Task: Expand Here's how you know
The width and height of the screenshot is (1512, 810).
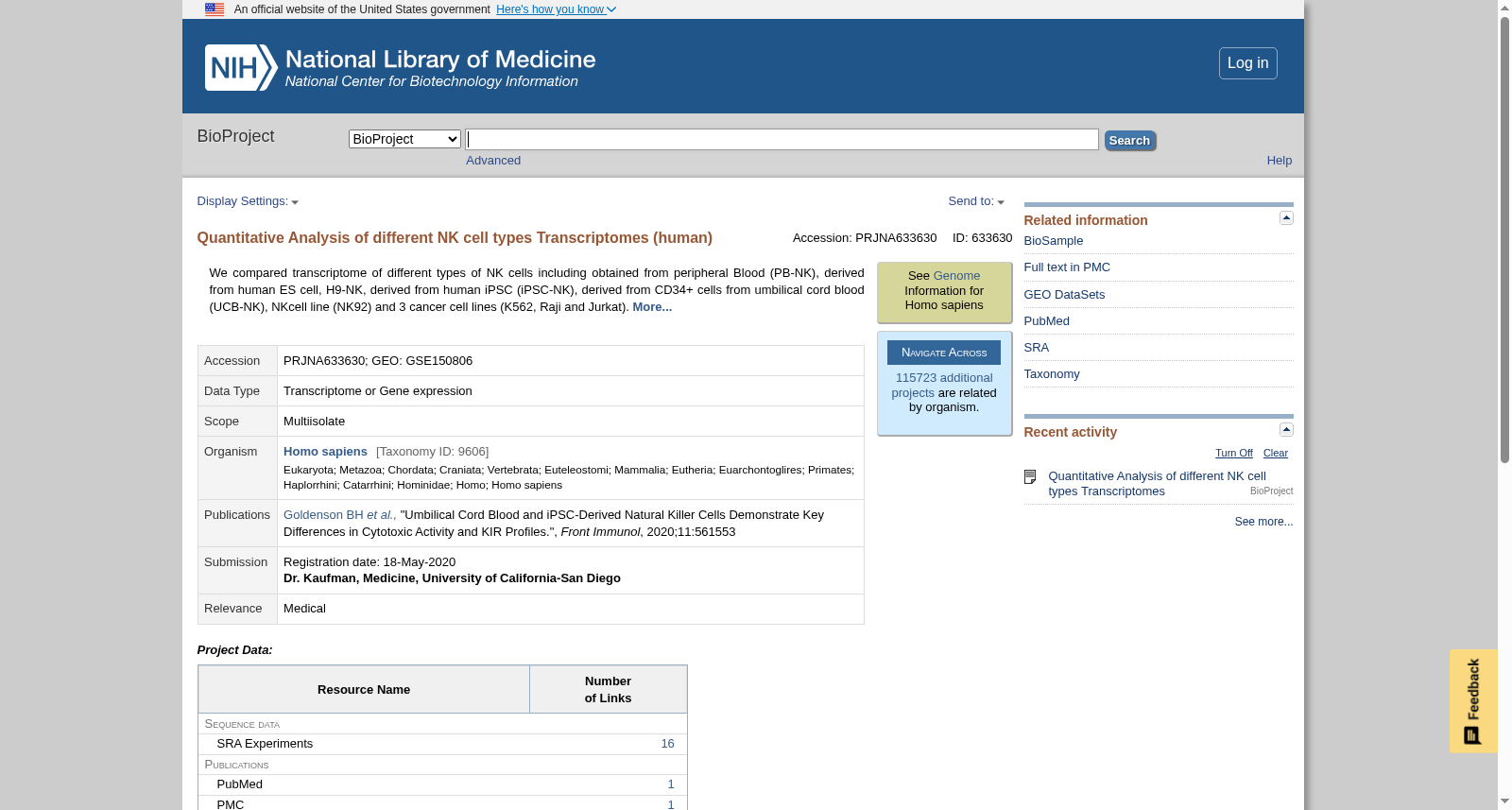Action: [x=556, y=9]
